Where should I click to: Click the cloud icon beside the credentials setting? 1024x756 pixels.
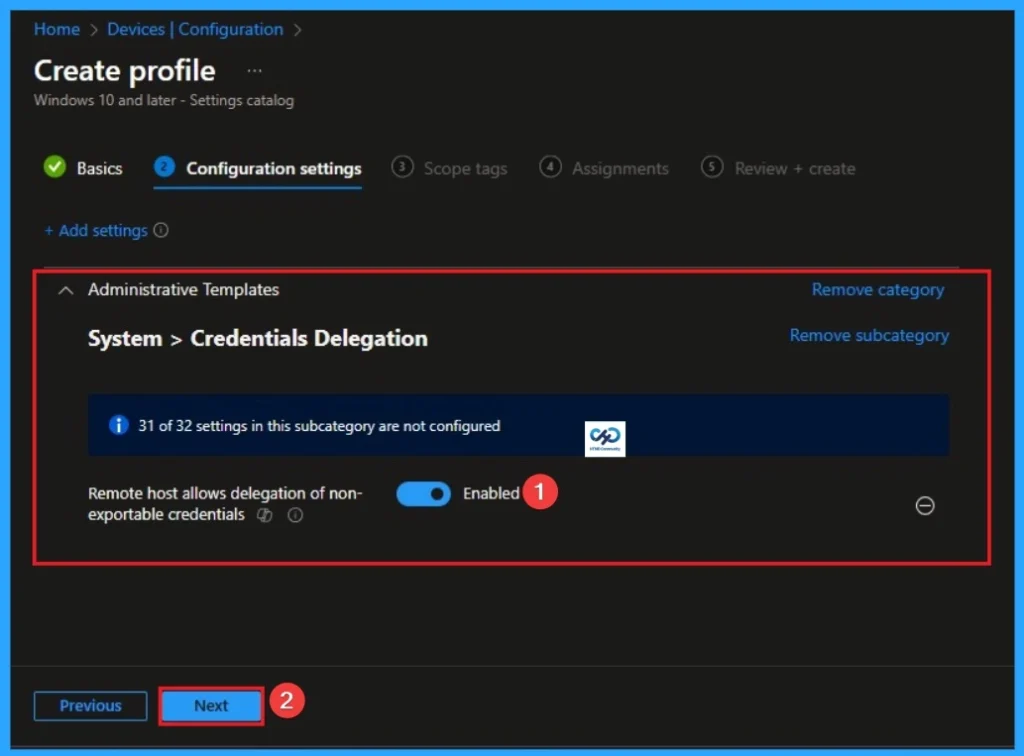pyautogui.click(x=263, y=515)
